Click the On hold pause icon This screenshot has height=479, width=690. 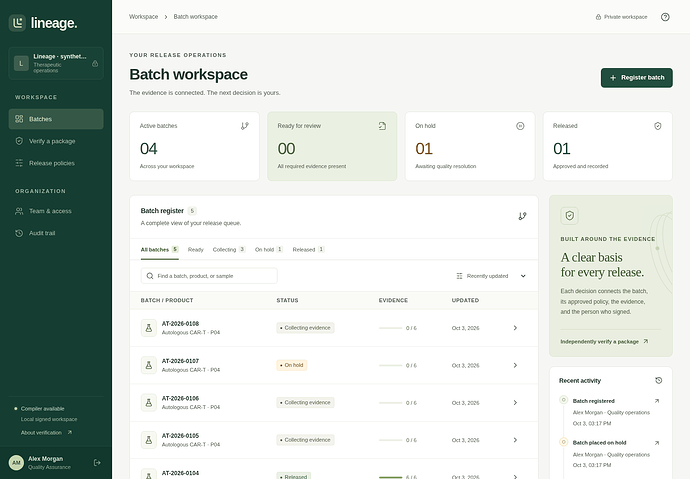click(520, 126)
